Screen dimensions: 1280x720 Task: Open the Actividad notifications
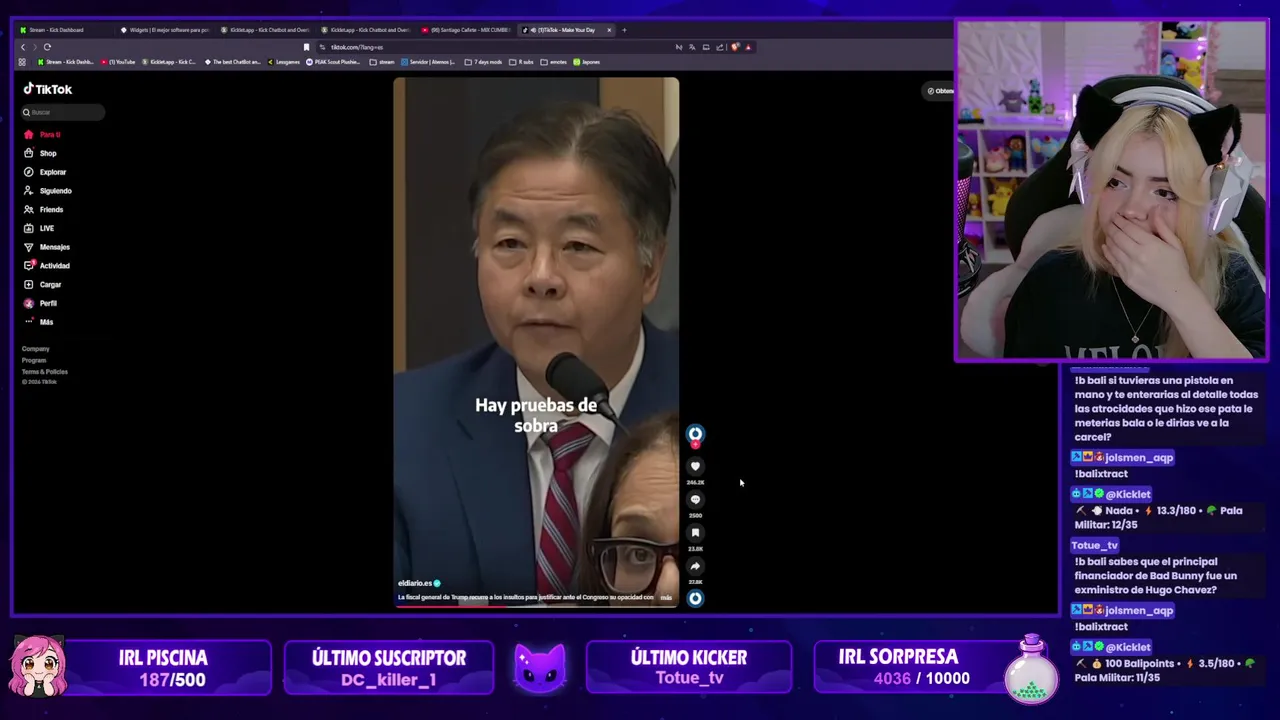pos(47,266)
